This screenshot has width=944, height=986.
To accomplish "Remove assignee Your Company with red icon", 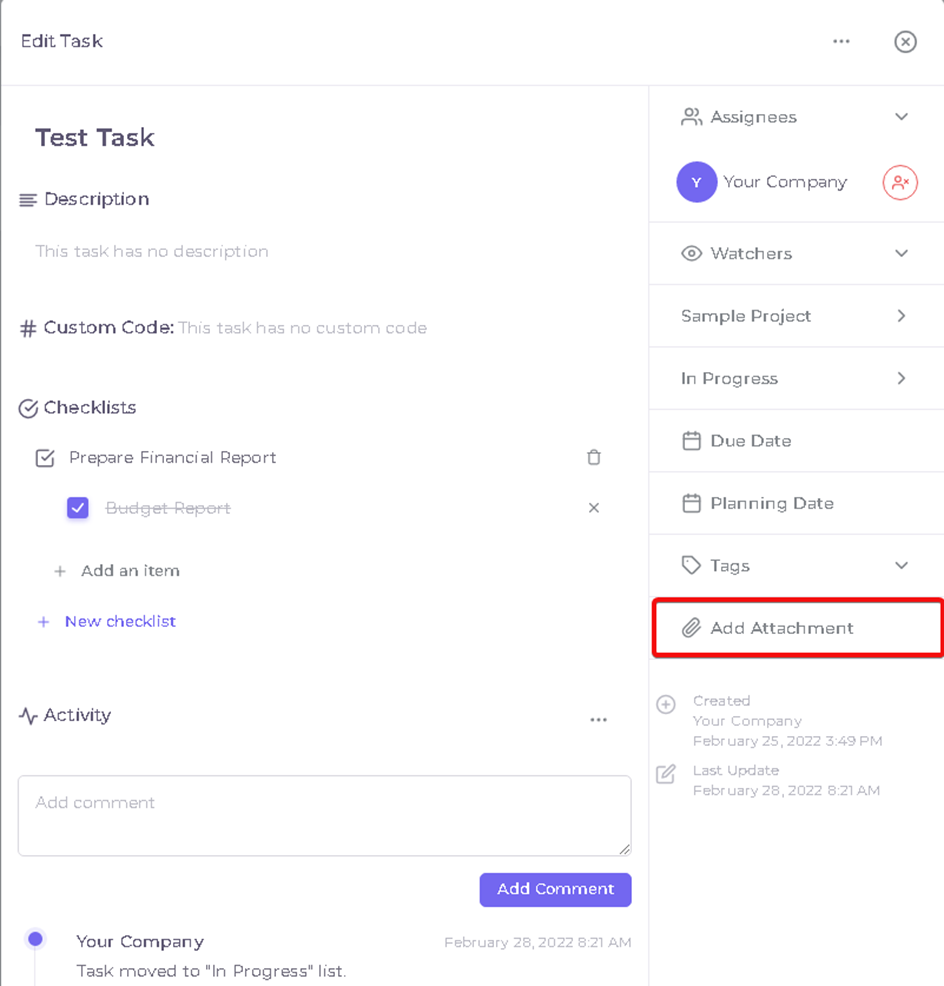I will pyautogui.click(x=900, y=182).
